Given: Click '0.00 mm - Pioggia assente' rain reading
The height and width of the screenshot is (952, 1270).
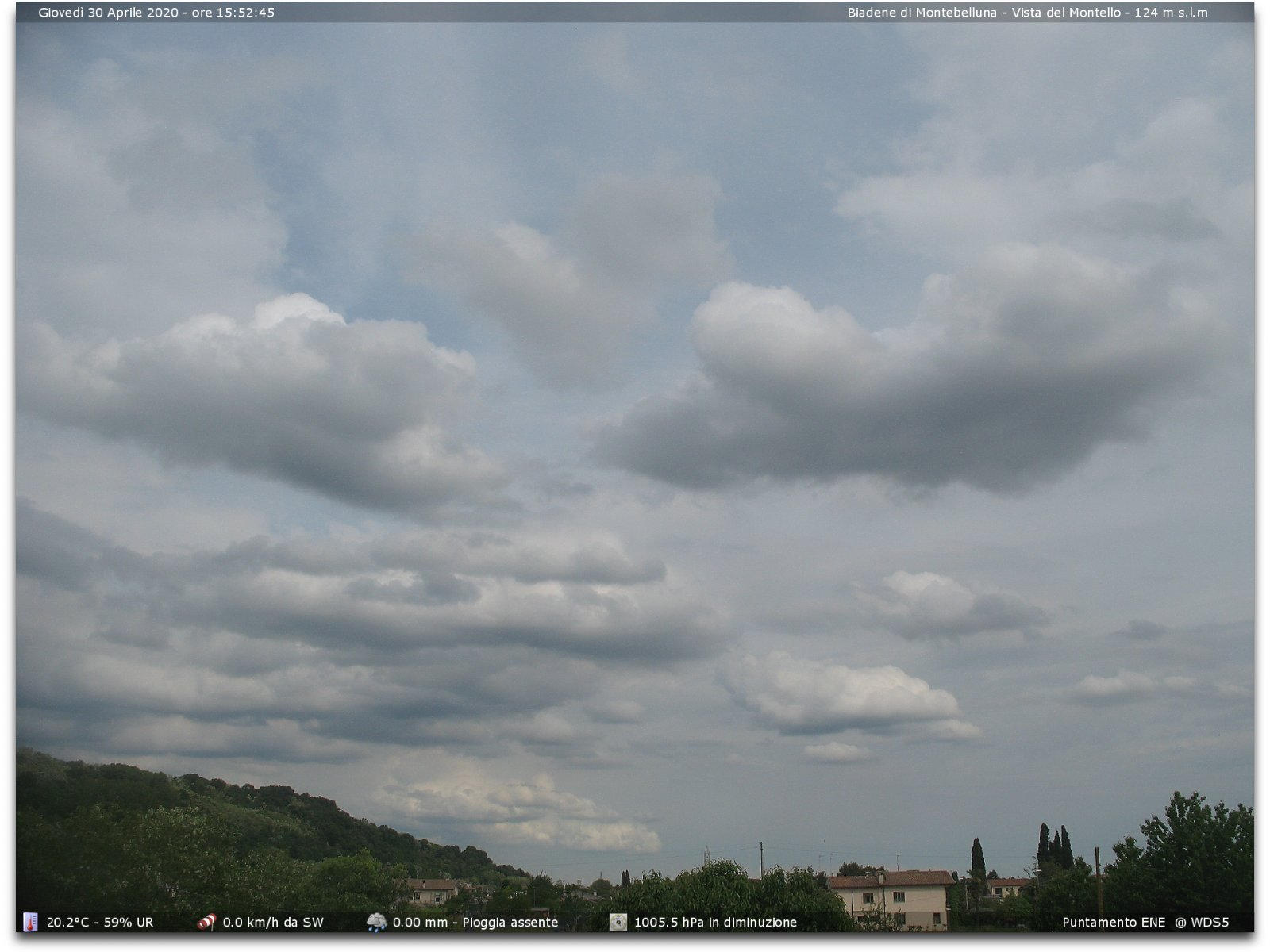Looking at the screenshot, I should [x=475, y=923].
